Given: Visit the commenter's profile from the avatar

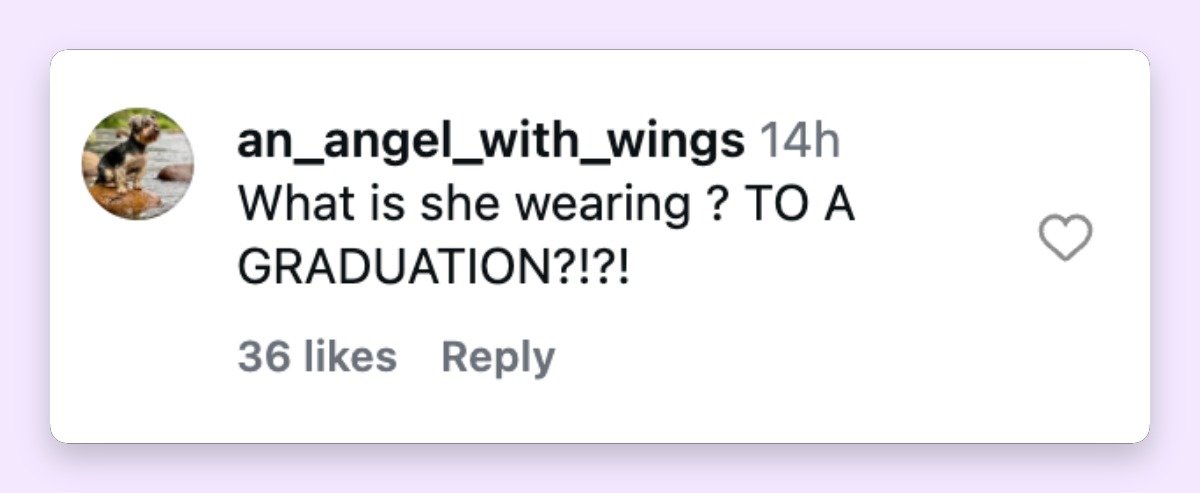Looking at the screenshot, I should [x=138, y=163].
